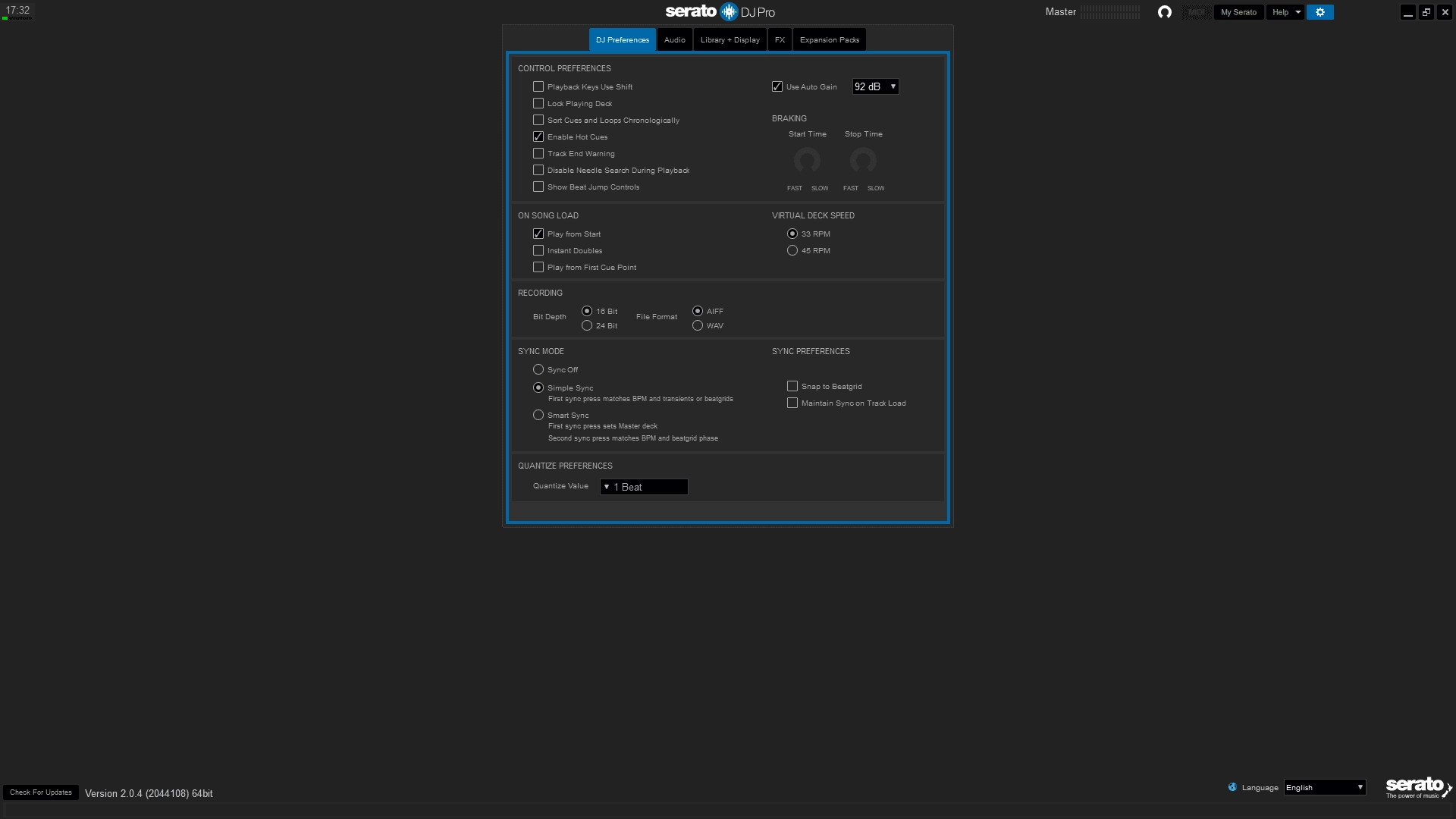Click the Serato DJ Pro logo
The image size is (1456, 819).
(720, 11)
